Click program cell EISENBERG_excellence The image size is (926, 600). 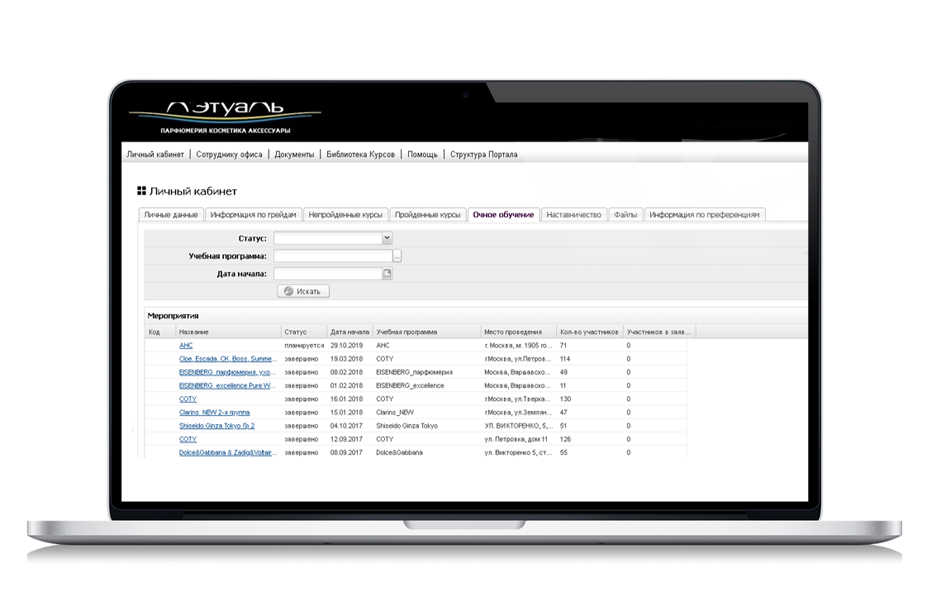click(410, 386)
